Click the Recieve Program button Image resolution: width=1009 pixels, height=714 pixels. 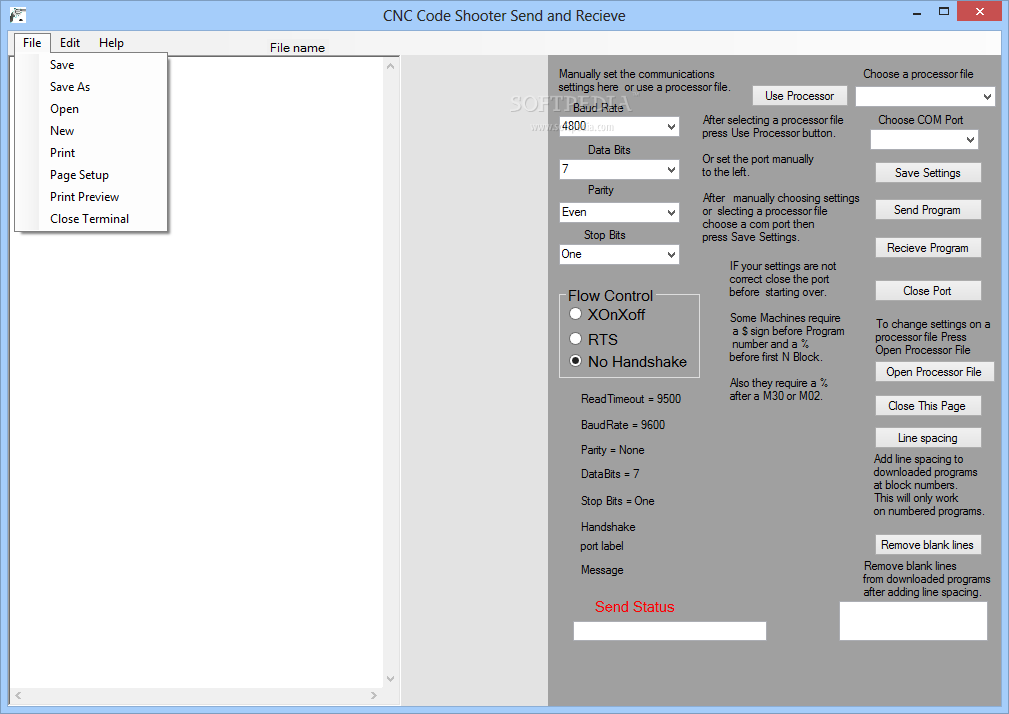[x=927, y=248]
